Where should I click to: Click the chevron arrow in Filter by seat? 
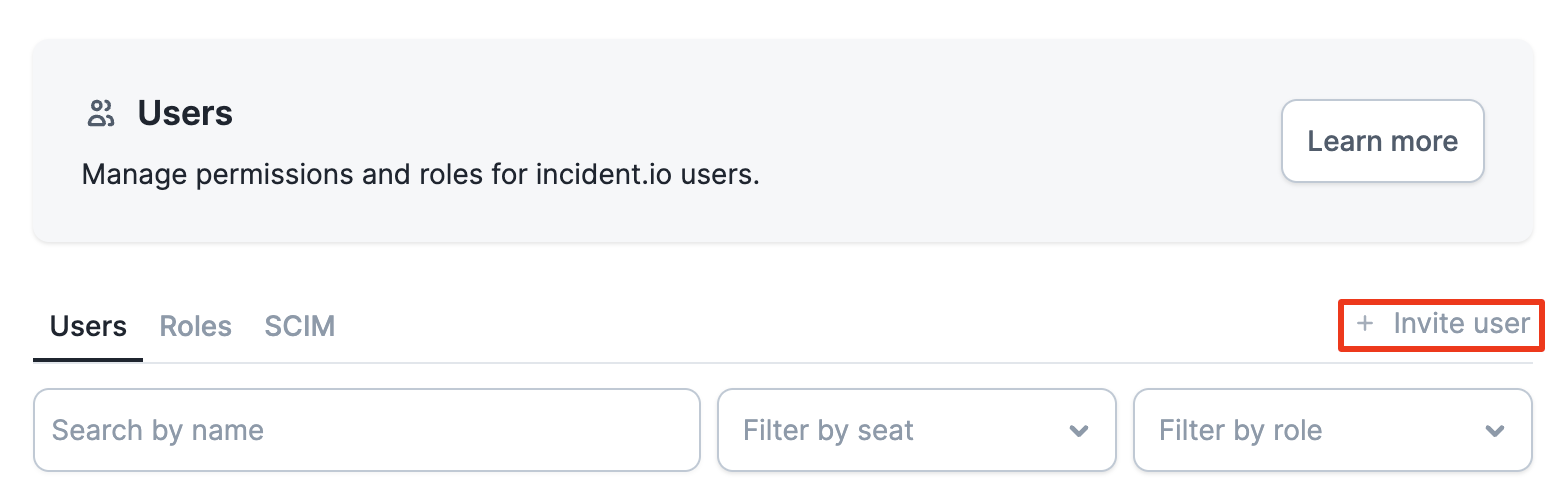(1078, 431)
